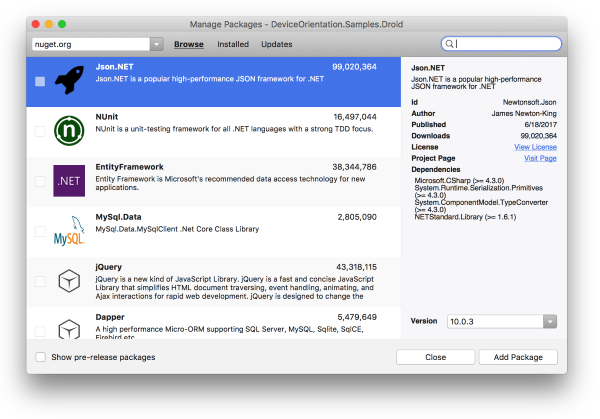Close the window with red button
This screenshot has height=419, width=600.
pos(36,24)
